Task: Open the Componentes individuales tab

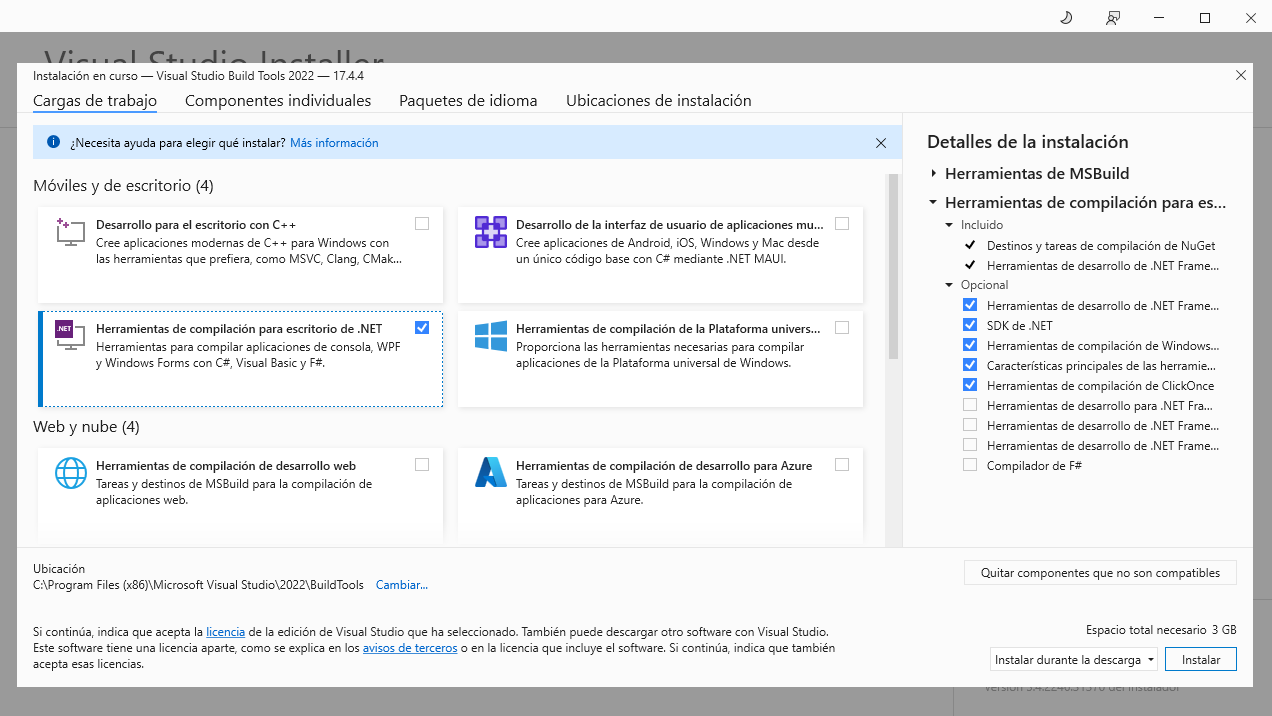Action: [x=278, y=101]
